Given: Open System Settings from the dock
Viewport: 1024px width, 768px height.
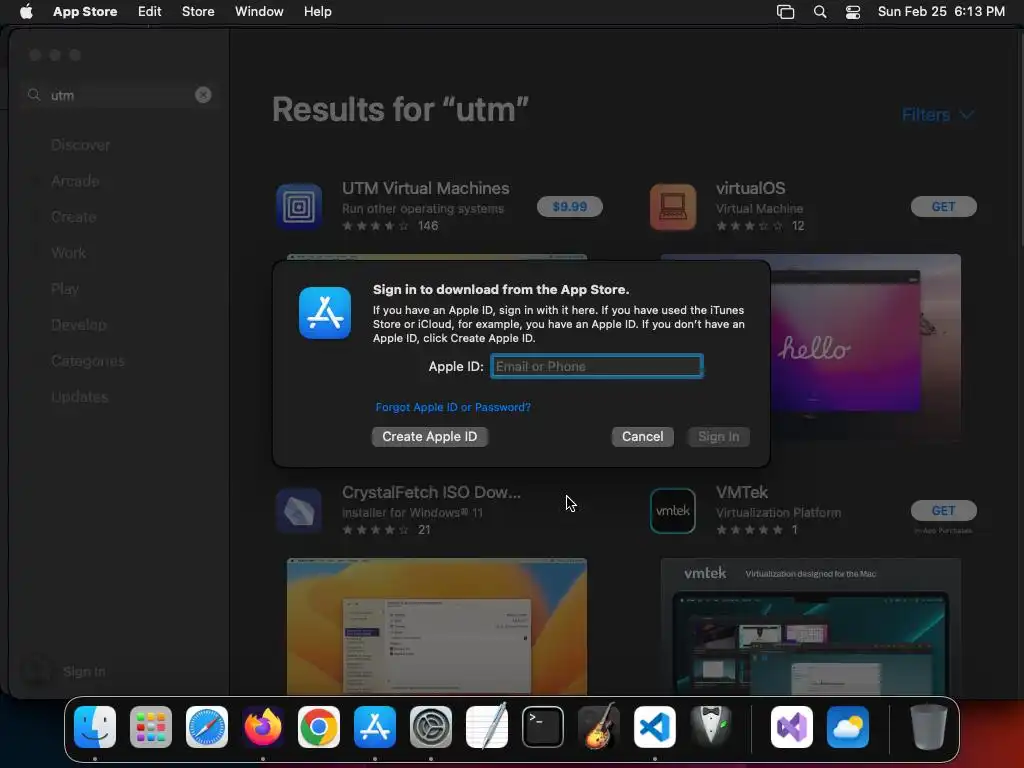Looking at the screenshot, I should pos(431,727).
